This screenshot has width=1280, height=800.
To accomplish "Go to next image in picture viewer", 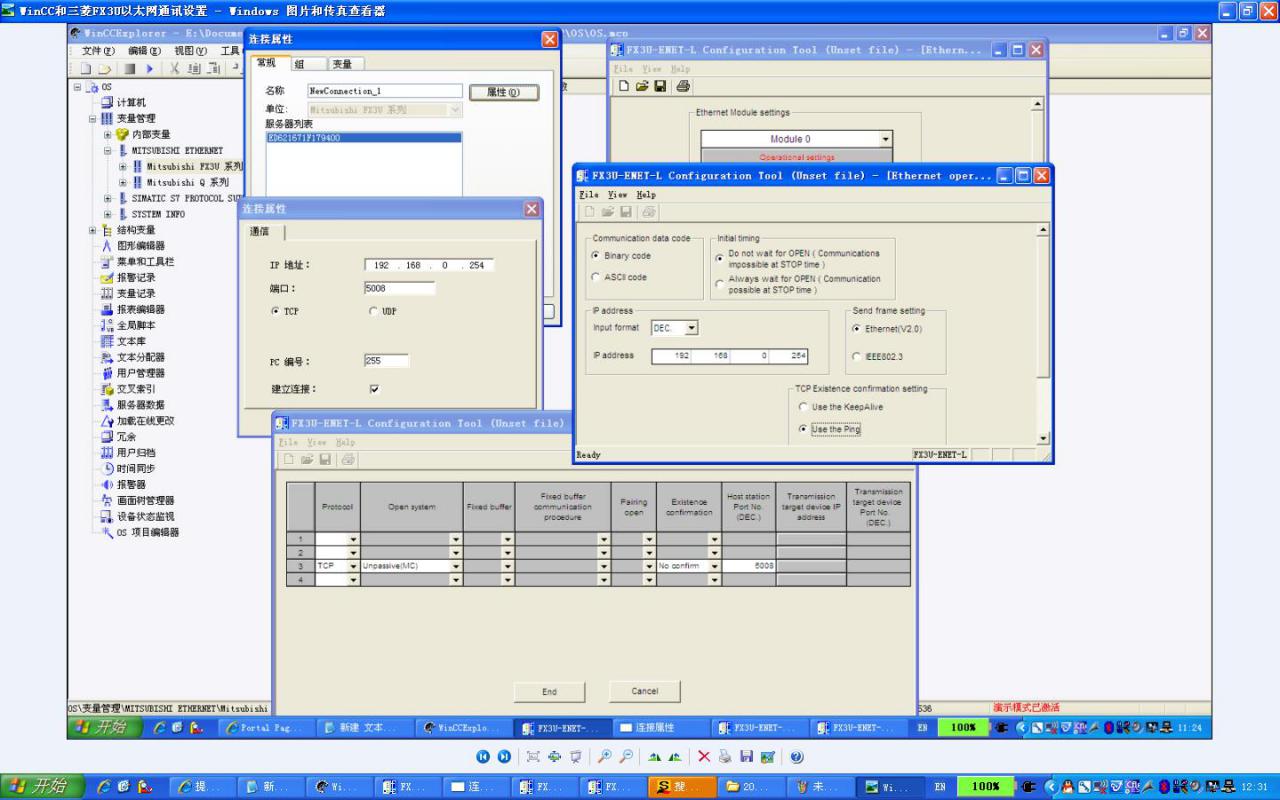I will 504,757.
